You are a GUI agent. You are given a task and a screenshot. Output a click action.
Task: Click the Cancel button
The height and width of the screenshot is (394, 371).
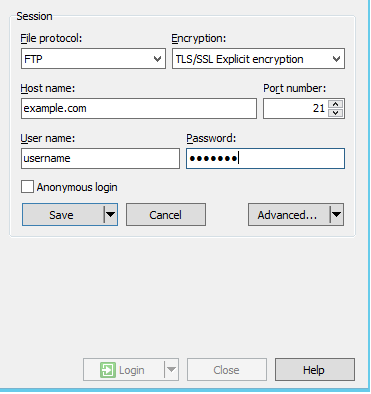(x=166, y=215)
